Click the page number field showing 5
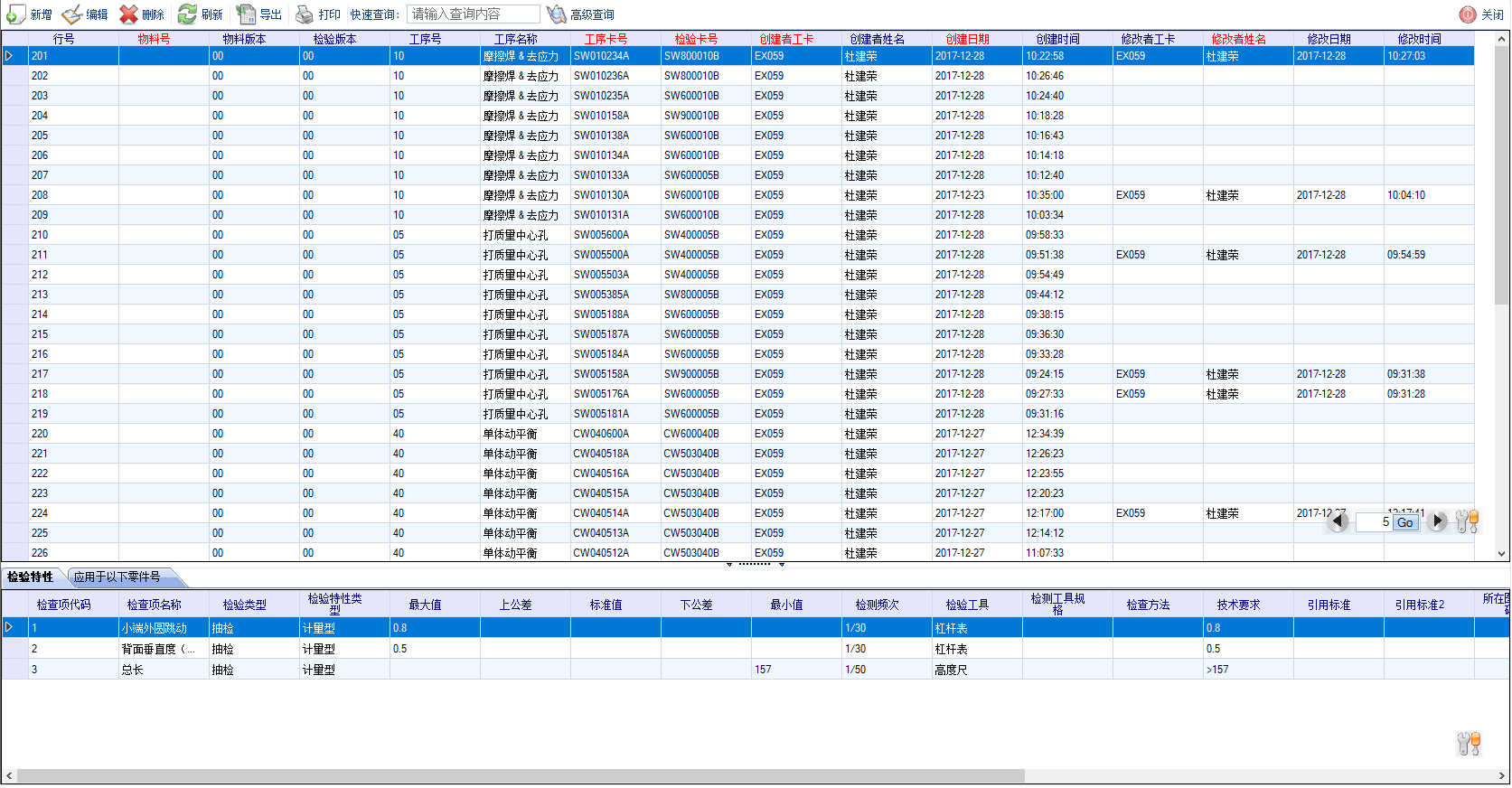This screenshot has height=788, width=1512. coord(1374,522)
